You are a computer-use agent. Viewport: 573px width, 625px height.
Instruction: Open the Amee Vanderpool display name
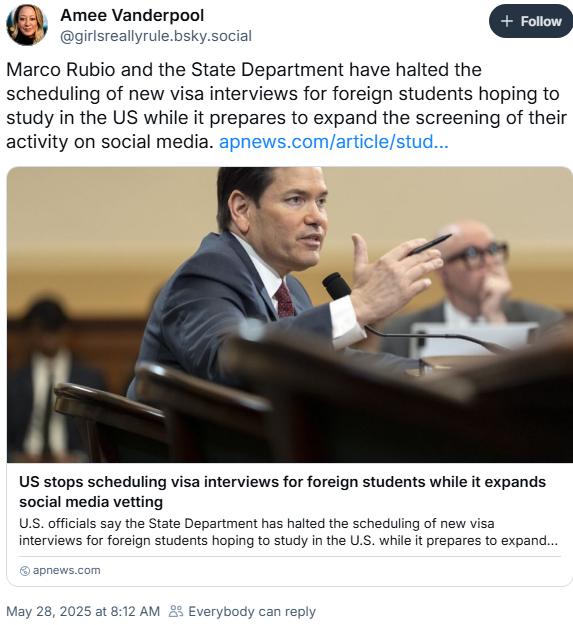click(x=132, y=16)
